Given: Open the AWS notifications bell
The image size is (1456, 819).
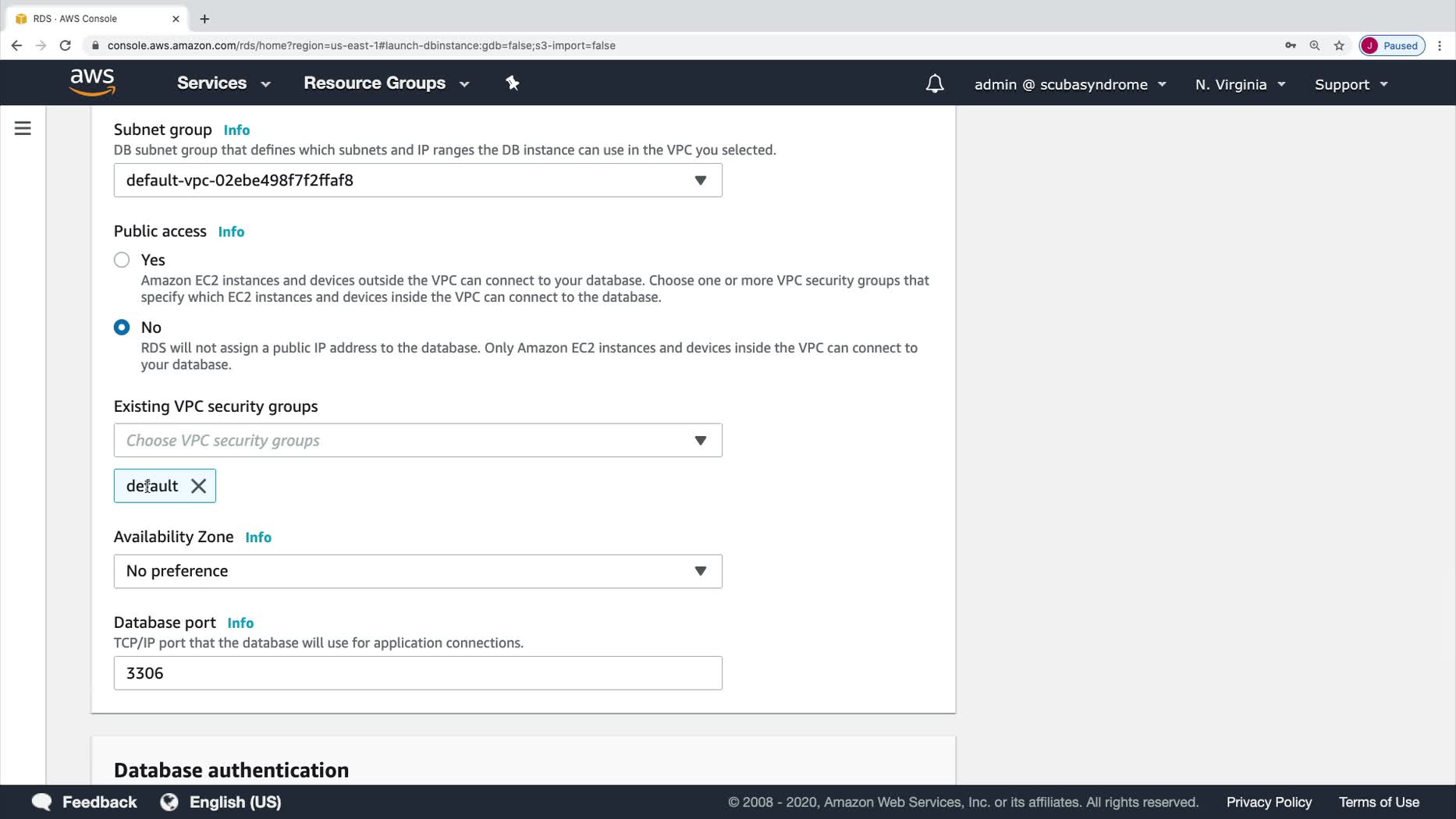Looking at the screenshot, I should 935,84.
